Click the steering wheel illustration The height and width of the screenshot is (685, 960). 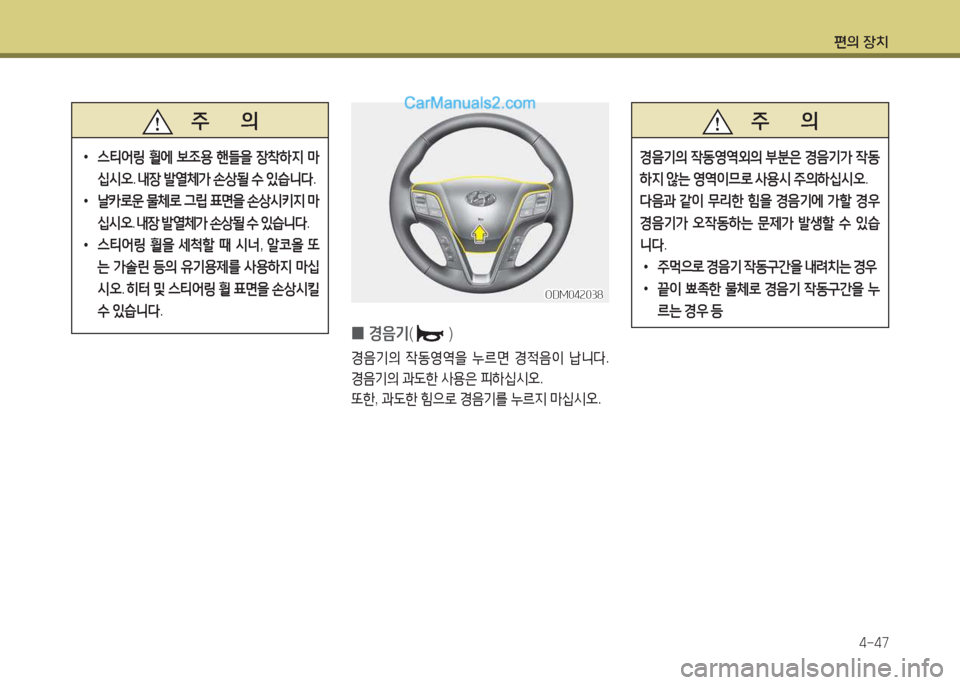coord(481,202)
